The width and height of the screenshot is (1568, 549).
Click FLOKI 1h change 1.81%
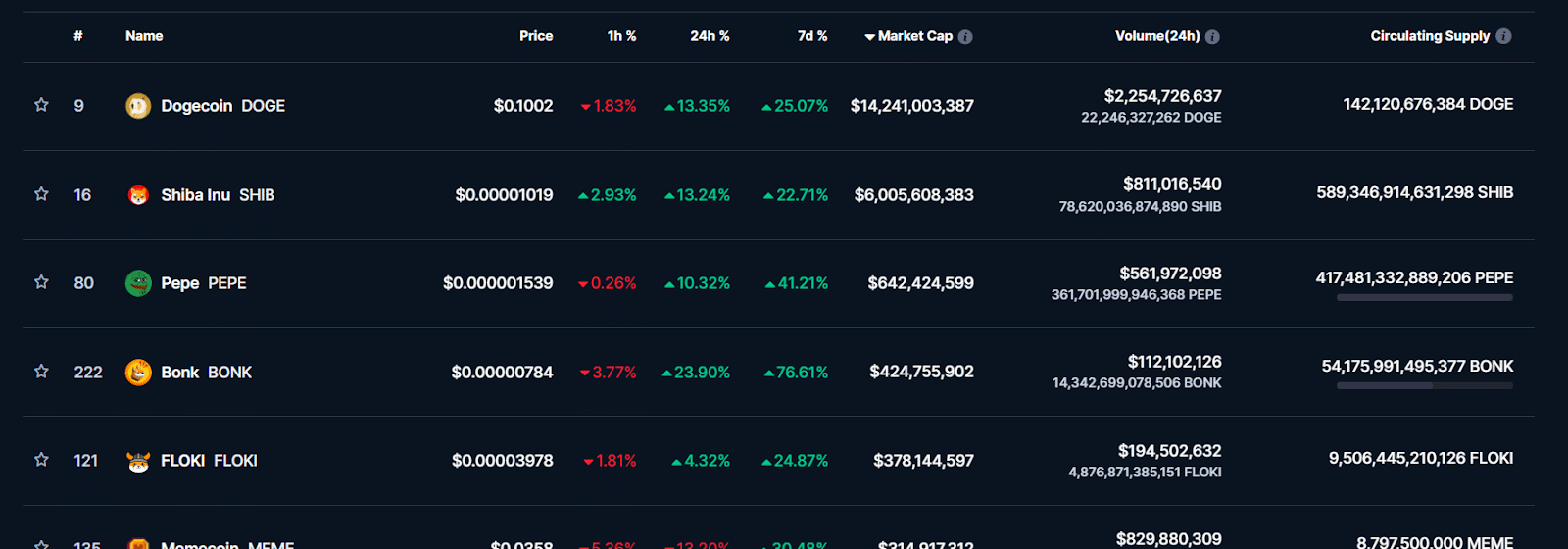610,461
